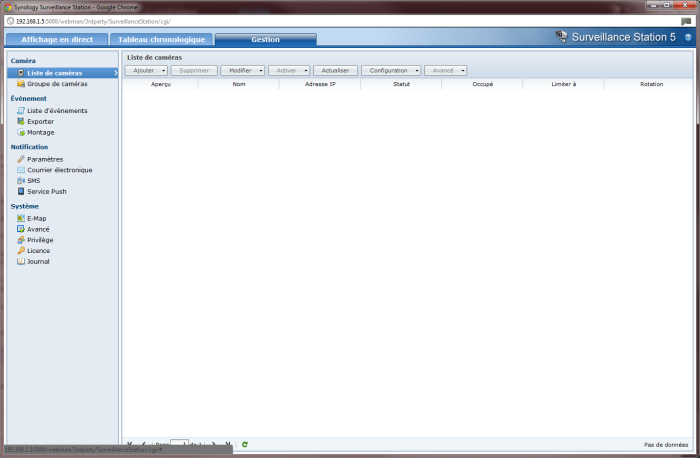Switch to Affichage en direct tab
Viewport: 700px width, 458px height.
coord(55,39)
